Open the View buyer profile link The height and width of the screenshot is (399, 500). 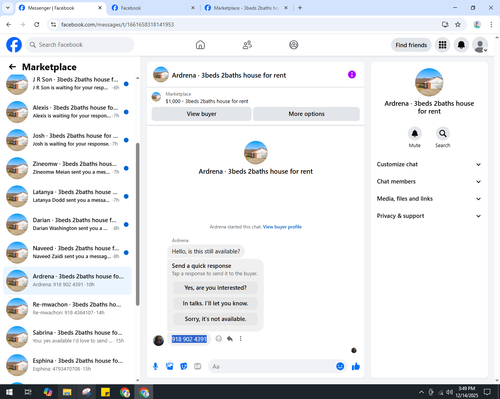[x=282, y=227]
